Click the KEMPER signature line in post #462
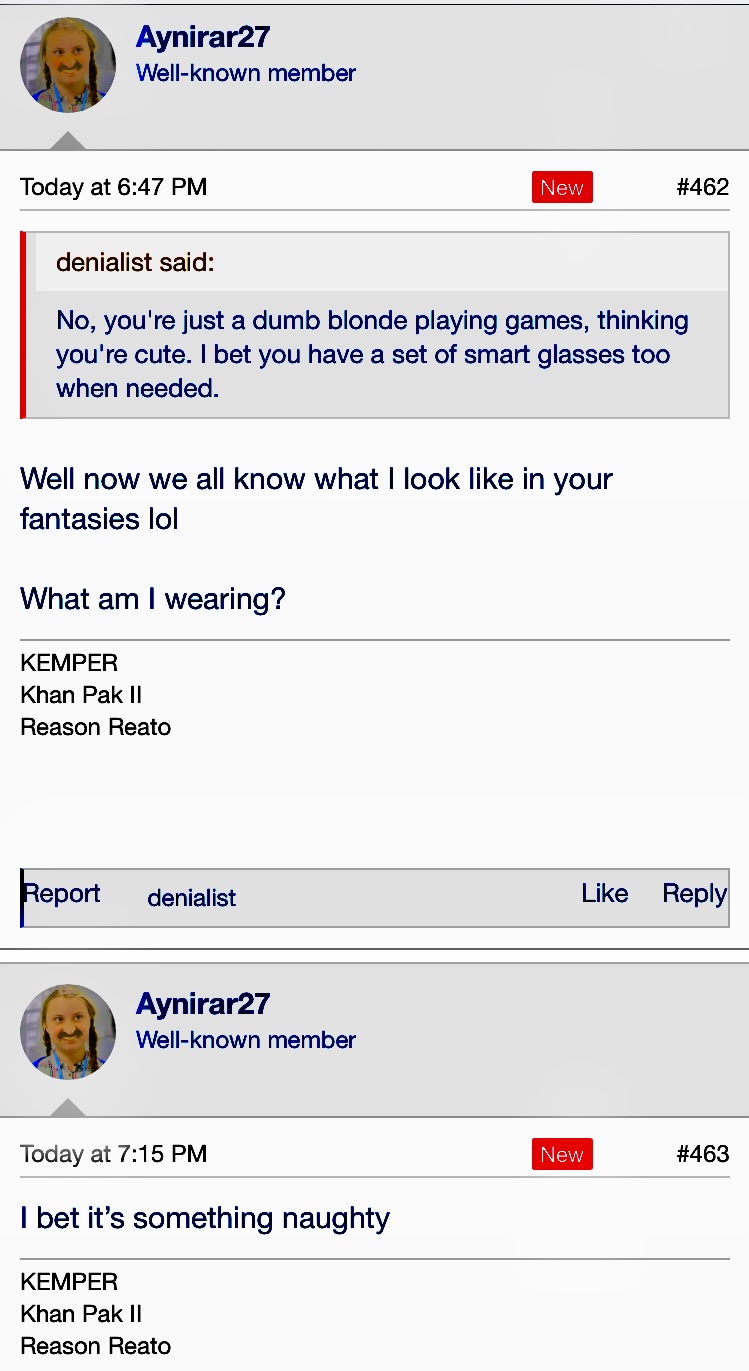 coord(69,663)
